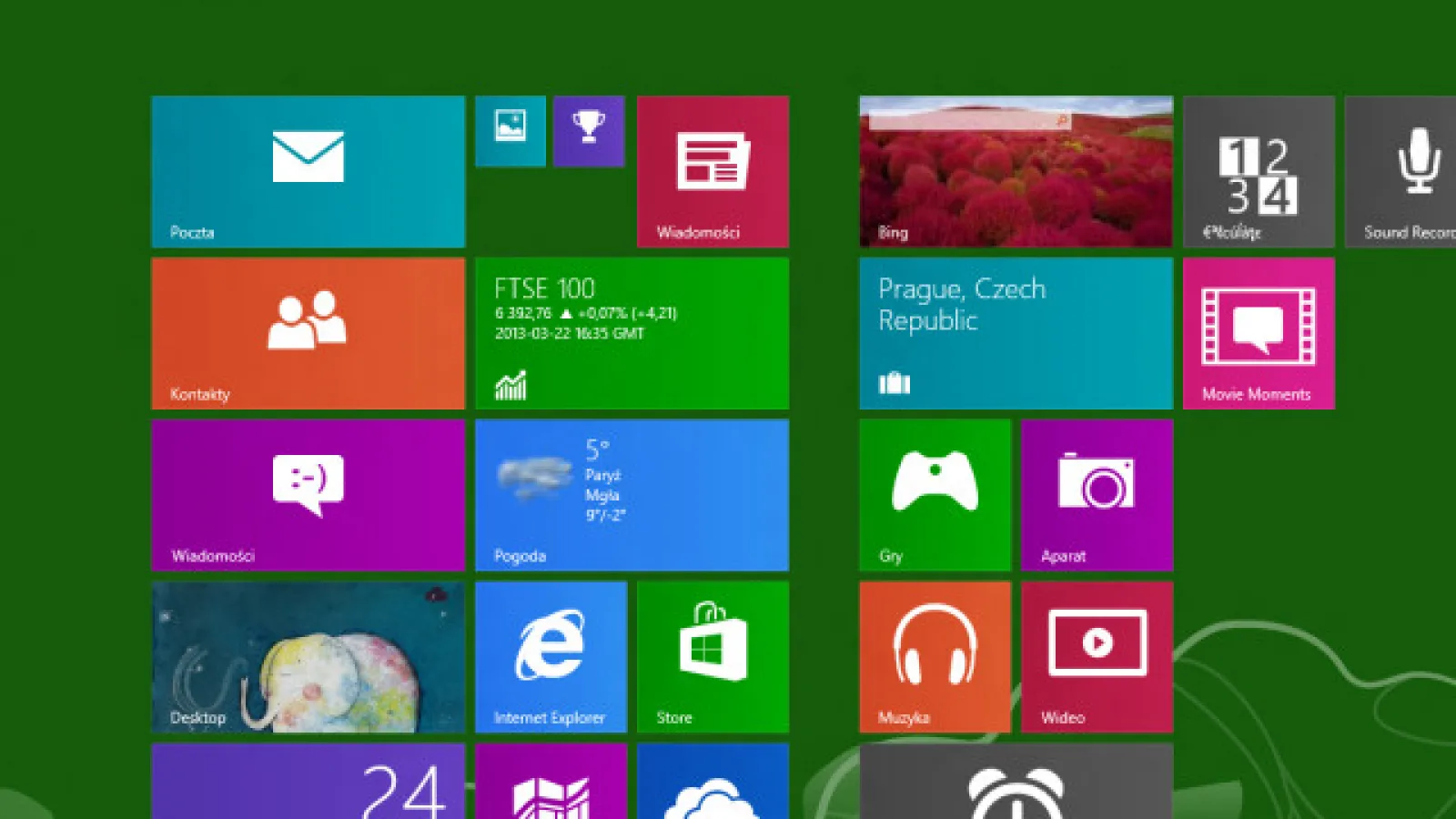This screenshot has height=819, width=1456.
Task: Open the Gry games tile
Action: (935, 495)
